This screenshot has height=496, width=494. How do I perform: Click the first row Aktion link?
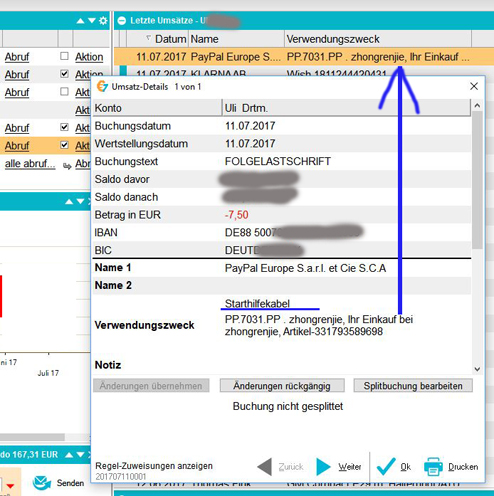pyautogui.click(x=89, y=57)
